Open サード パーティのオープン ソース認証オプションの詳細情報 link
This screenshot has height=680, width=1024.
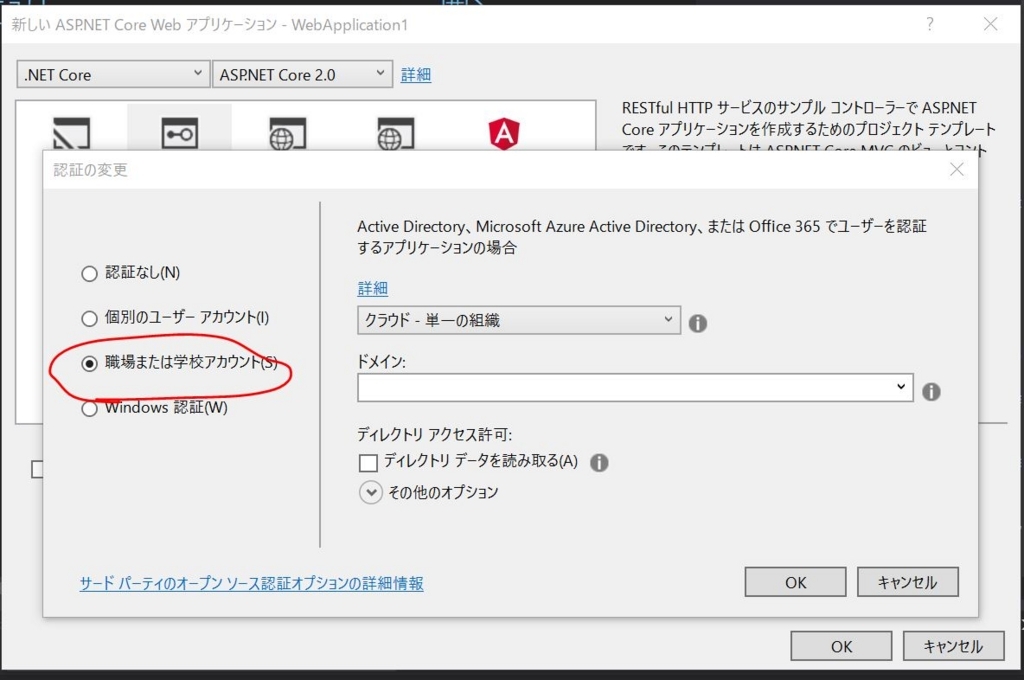point(251,583)
